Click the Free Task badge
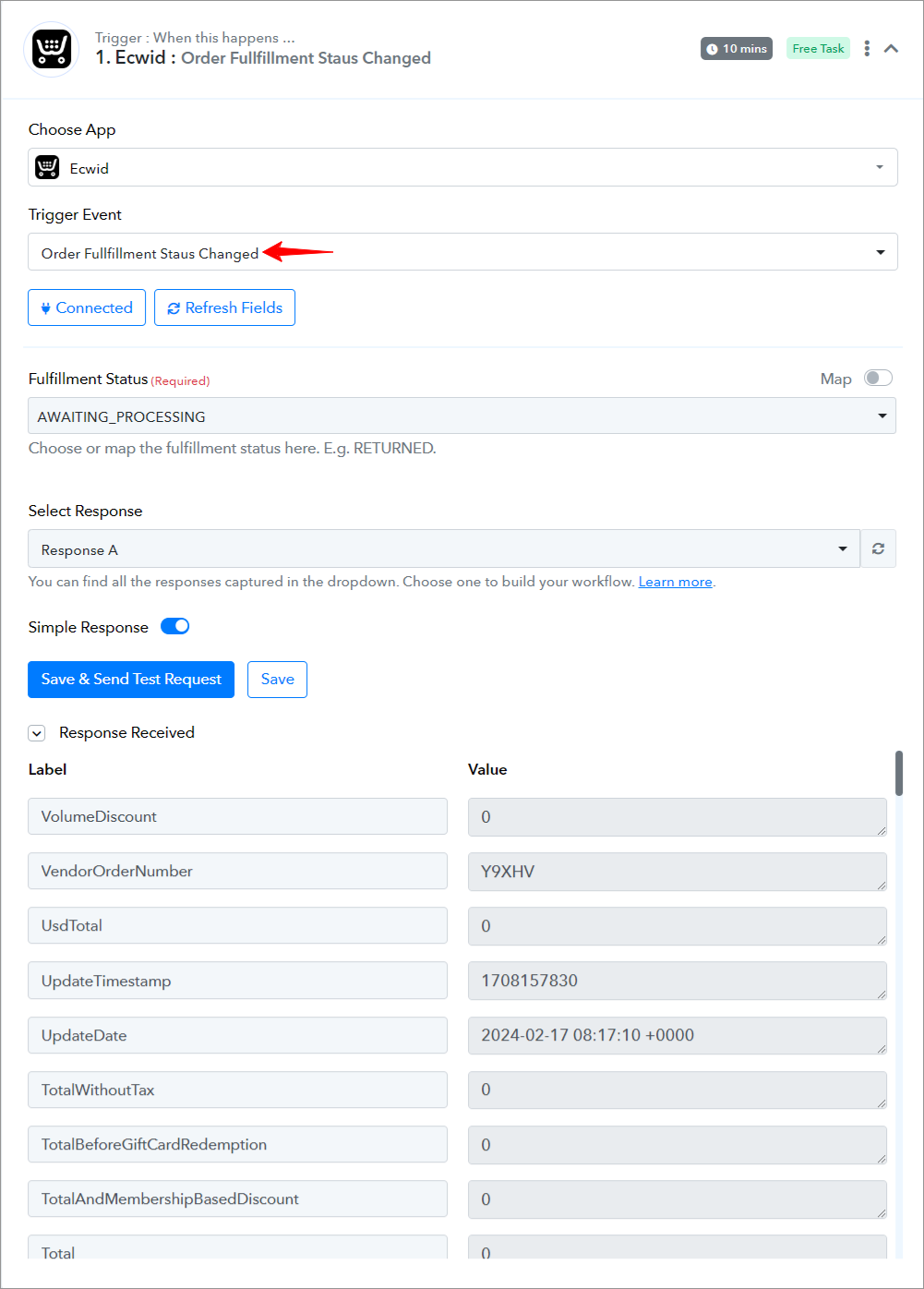The image size is (924, 1289). tap(818, 49)
